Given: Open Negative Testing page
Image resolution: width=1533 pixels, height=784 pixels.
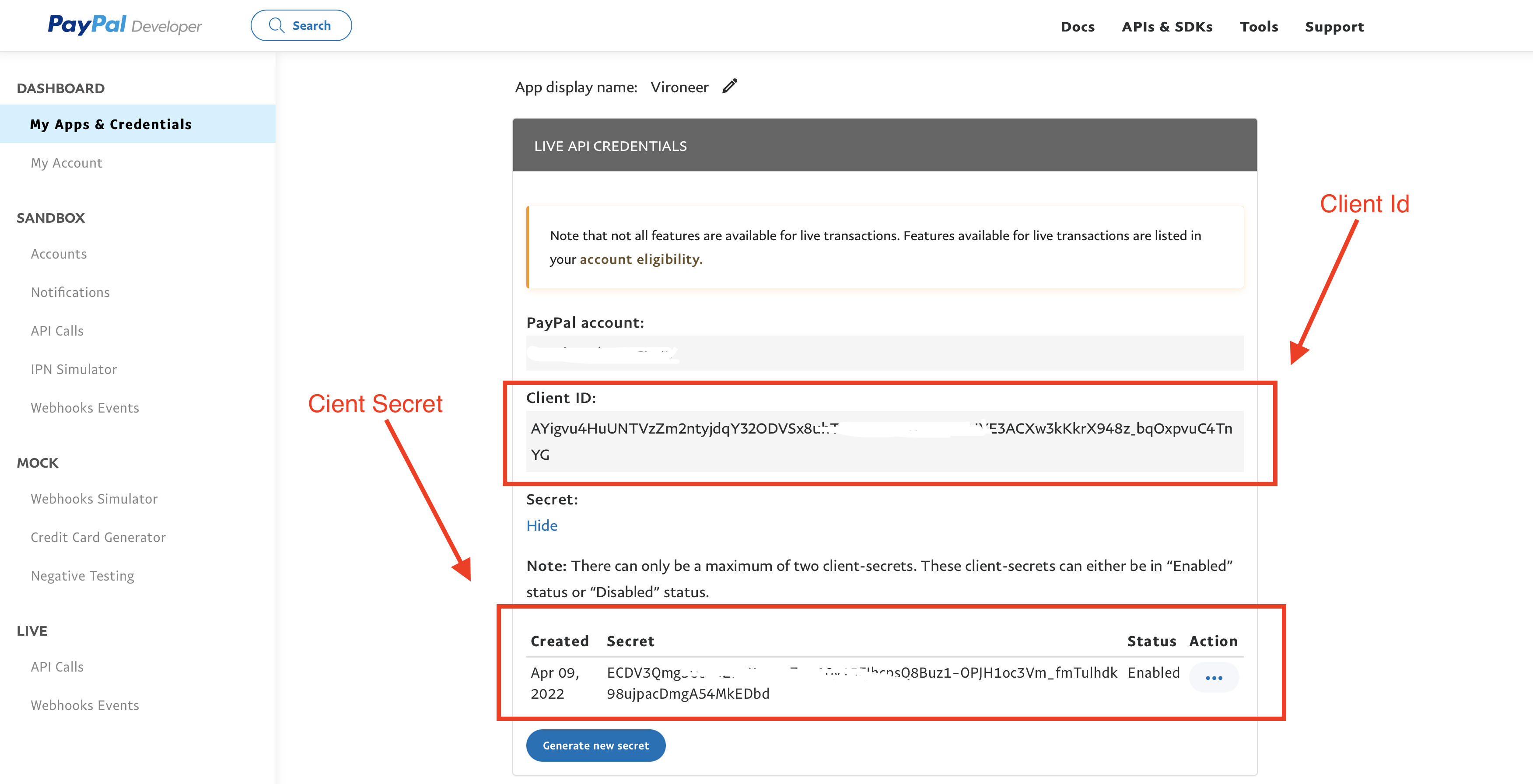Looking at the screenshot, I should pyautogui.click(x=83, y=576).
